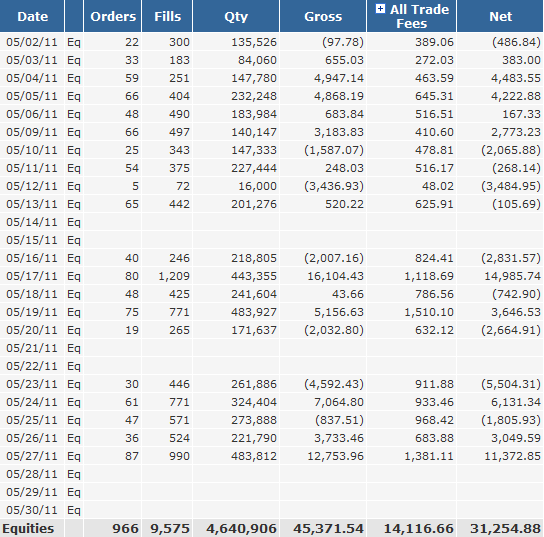Sort by the Orders column header
This screenshot has width=544, height=537.
coord(113,16)
